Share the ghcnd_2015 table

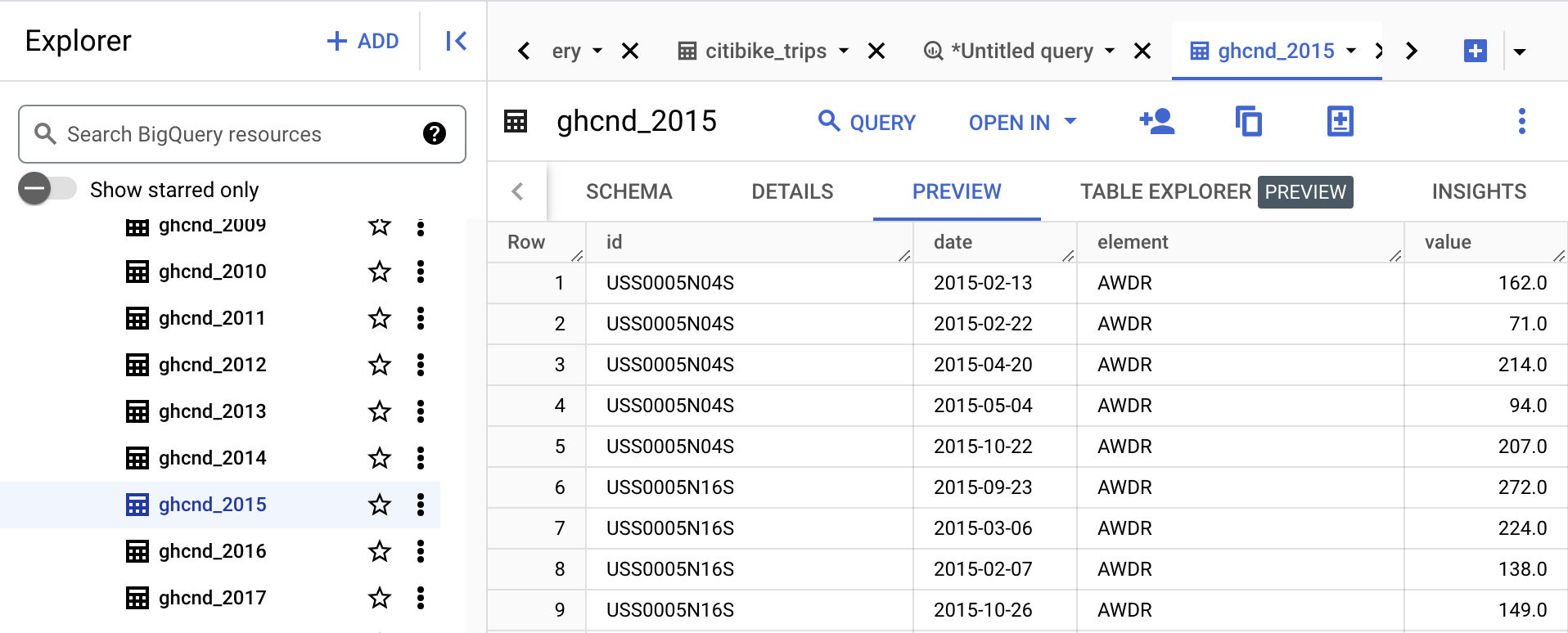(x=1157, y=122)
